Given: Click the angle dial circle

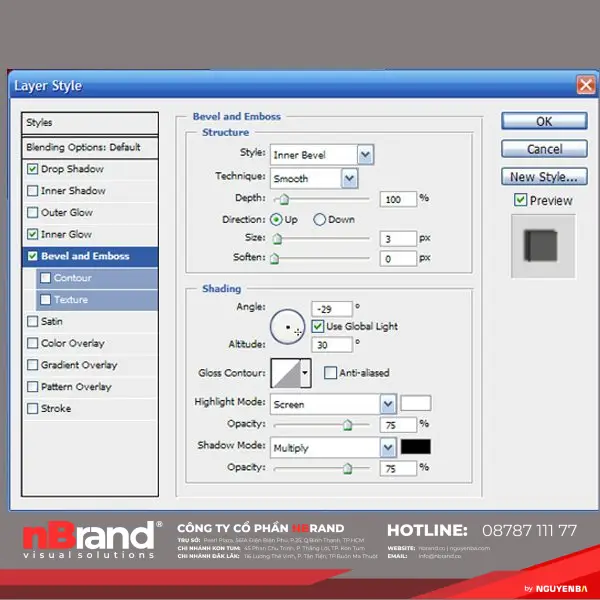Looking at the screenshot, I should [x=288, y=327].
